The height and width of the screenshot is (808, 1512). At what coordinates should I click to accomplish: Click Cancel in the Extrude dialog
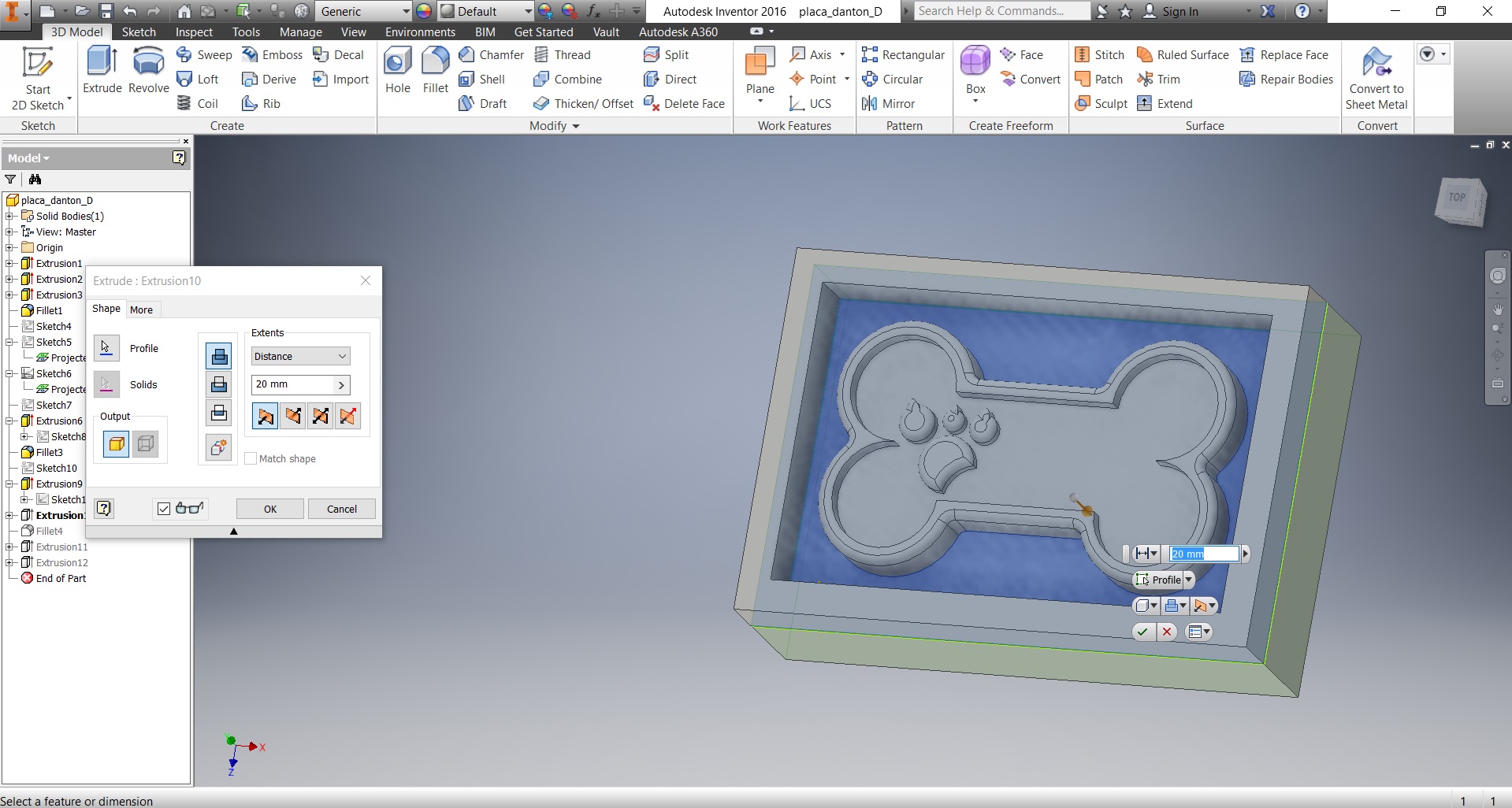click(342, 509)
